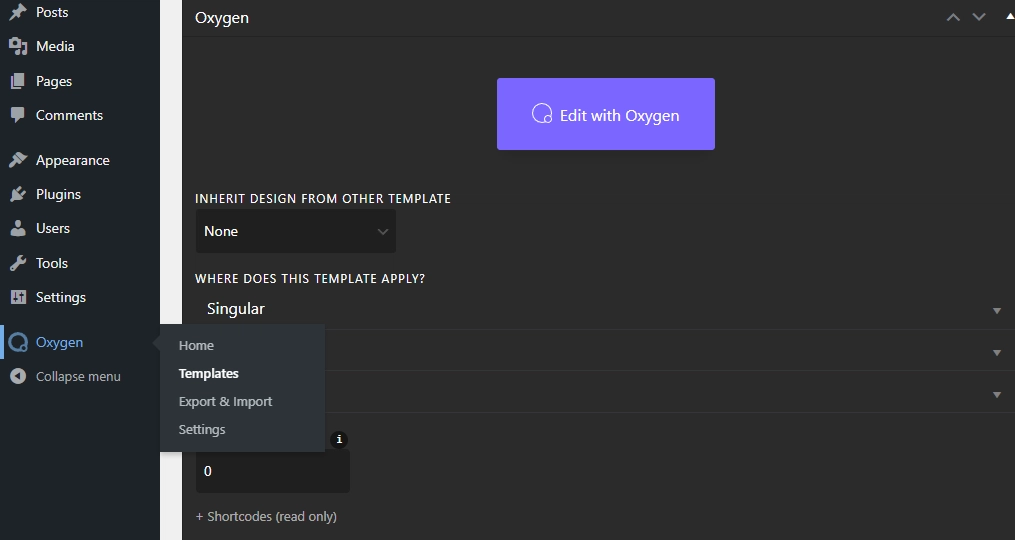The image size is (1015, 540).
Task: Toggle the Oxygen panel with the triangle
Action: [1010, 17]
